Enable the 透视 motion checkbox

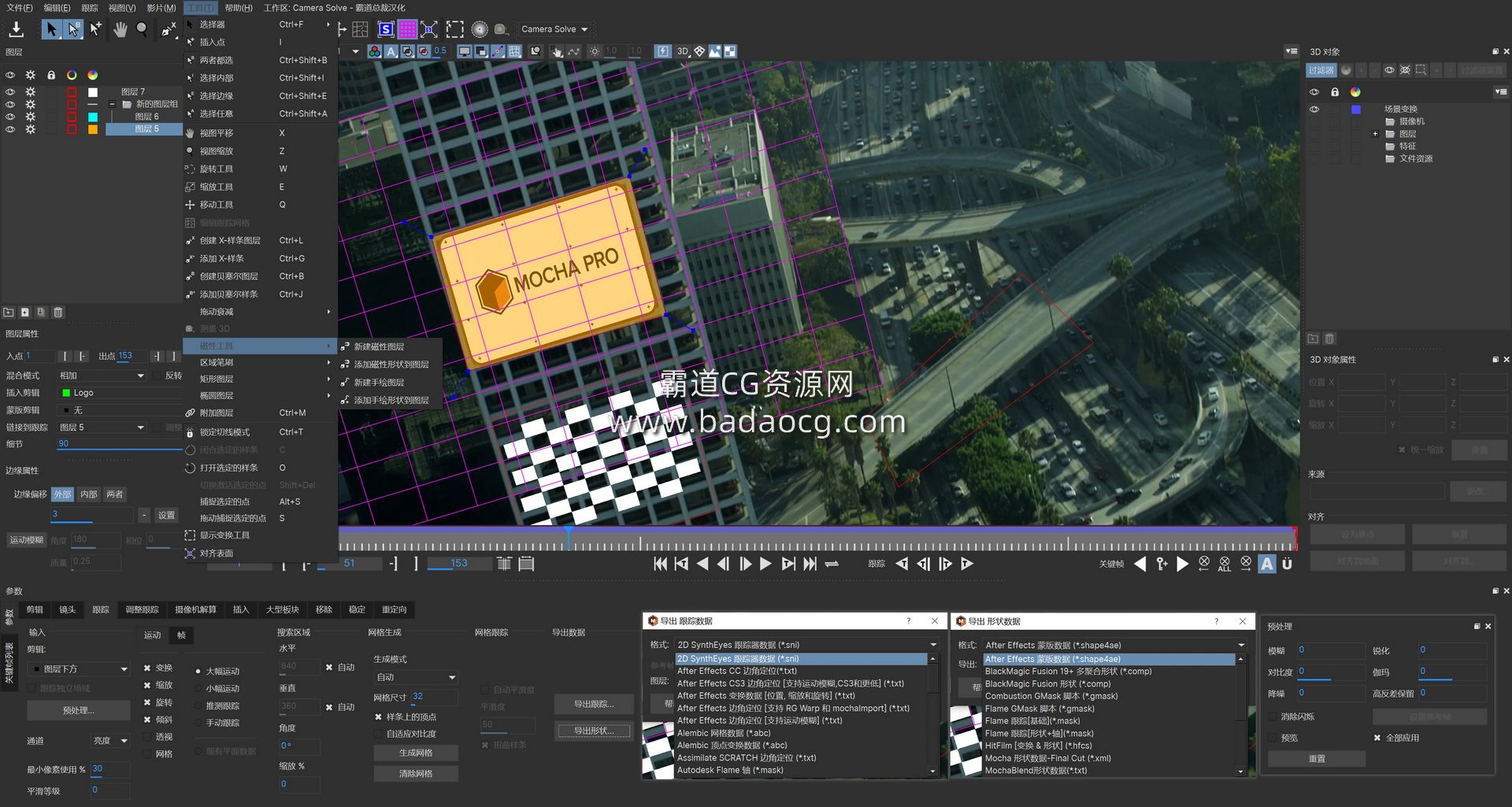[147, 737]
